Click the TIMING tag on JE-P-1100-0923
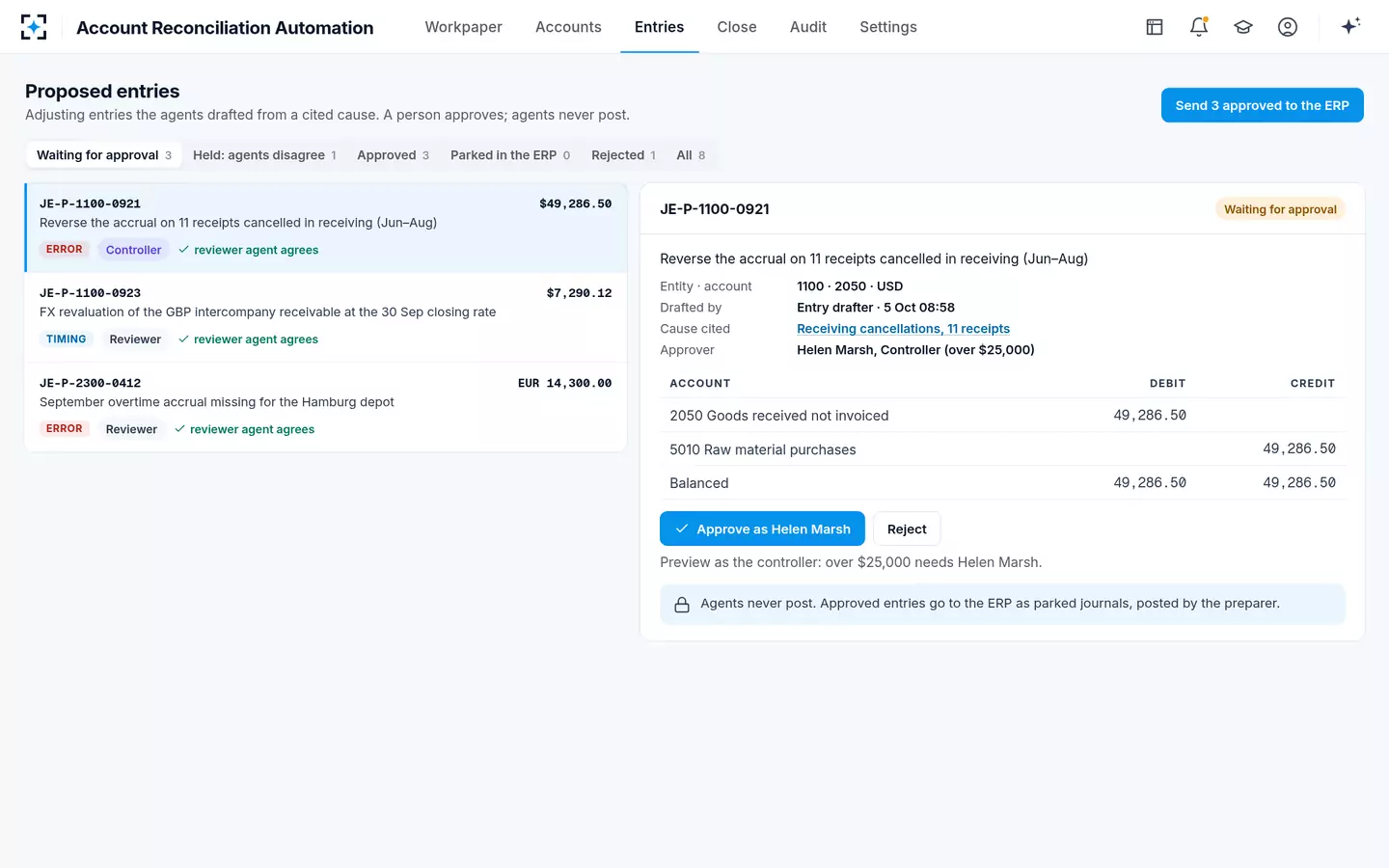 [67, 339]
